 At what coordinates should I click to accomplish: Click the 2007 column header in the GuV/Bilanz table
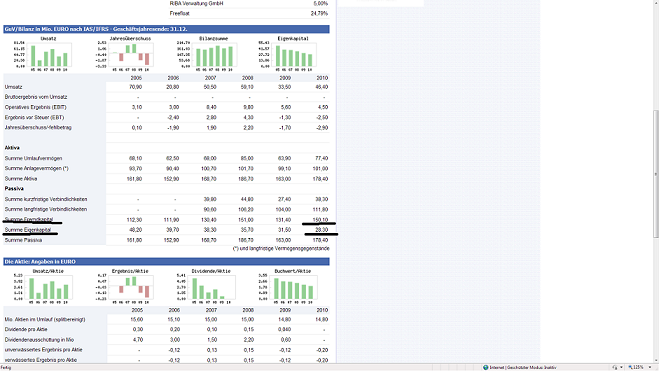tap(210, 78)
